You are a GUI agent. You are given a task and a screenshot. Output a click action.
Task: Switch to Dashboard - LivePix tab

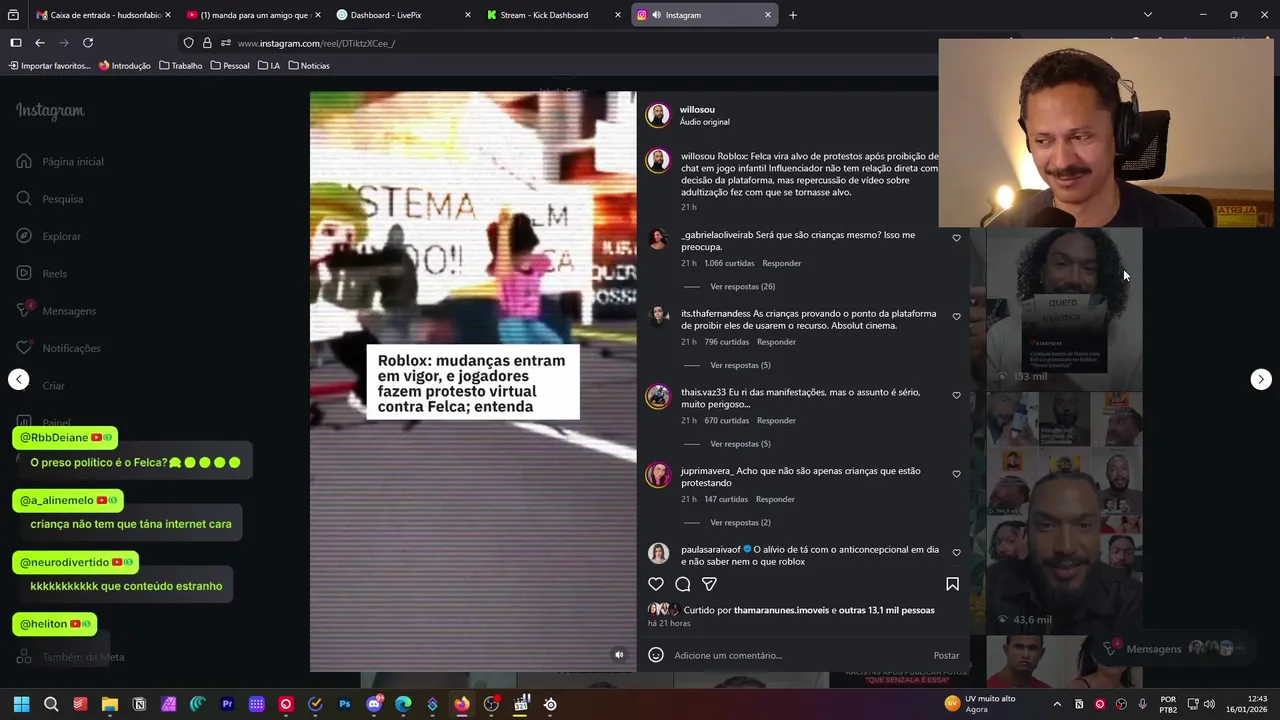[x=403, y=15]
